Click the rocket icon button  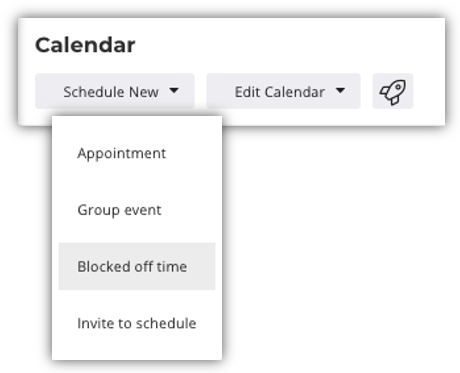coord(393,91)
